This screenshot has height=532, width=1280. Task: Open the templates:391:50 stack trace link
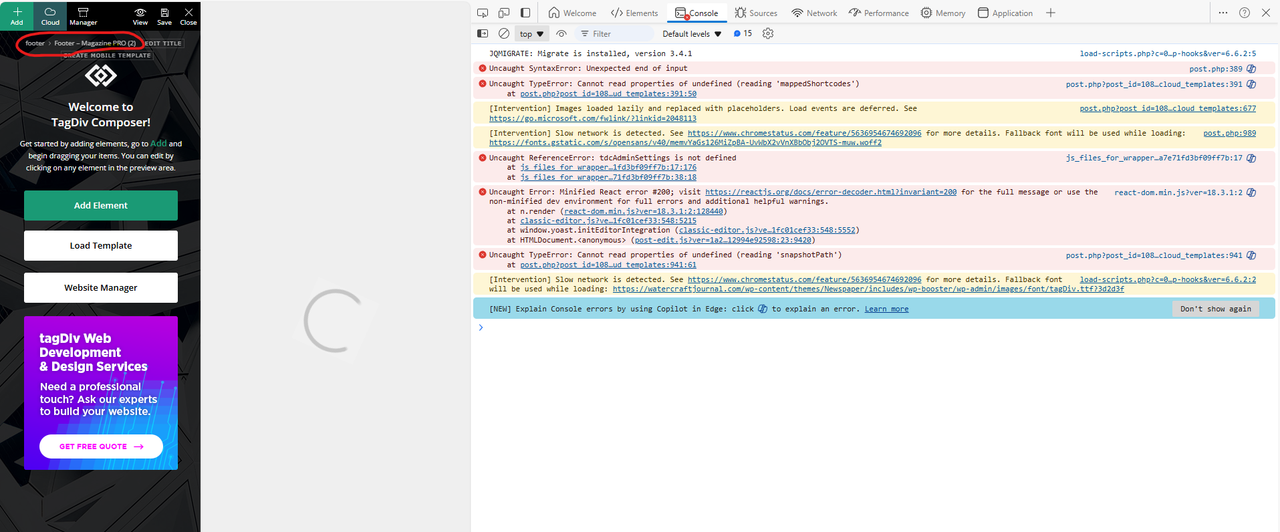pyautogui.click(x=608, y=94)
